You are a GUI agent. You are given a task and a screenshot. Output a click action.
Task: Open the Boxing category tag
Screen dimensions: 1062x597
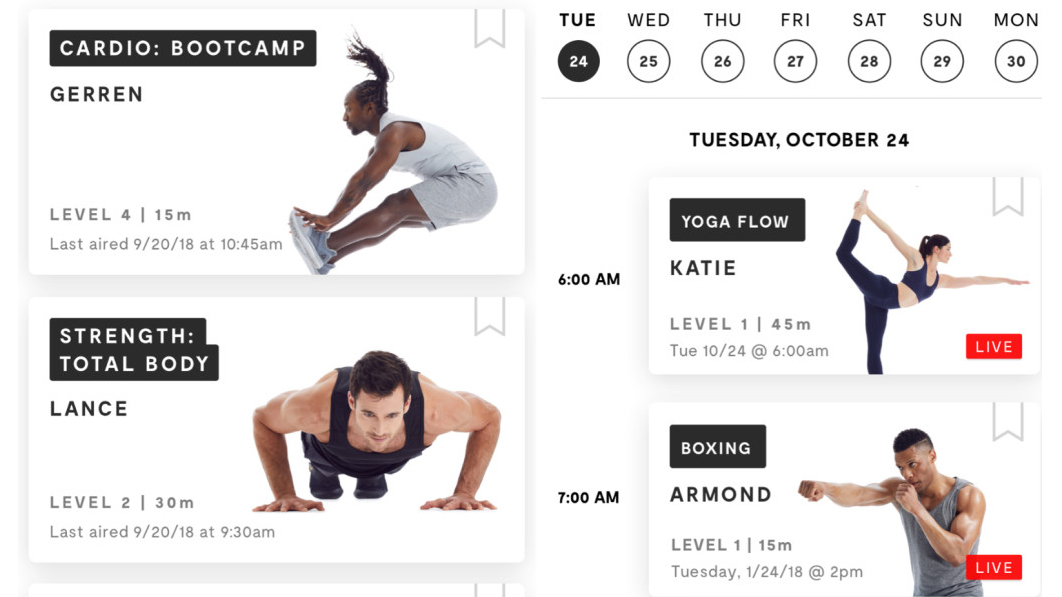click(717, 447)
